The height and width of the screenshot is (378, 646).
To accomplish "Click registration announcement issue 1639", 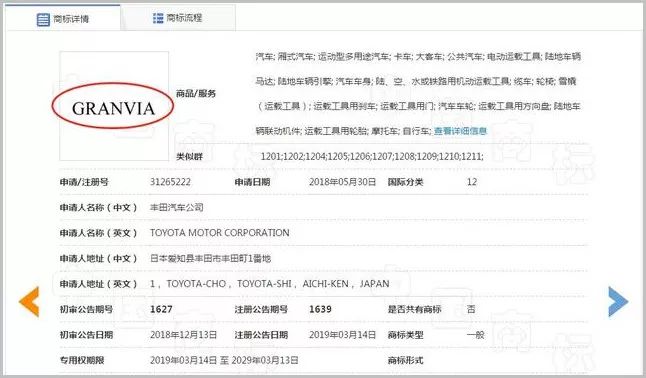I will [x=320, y=309].
